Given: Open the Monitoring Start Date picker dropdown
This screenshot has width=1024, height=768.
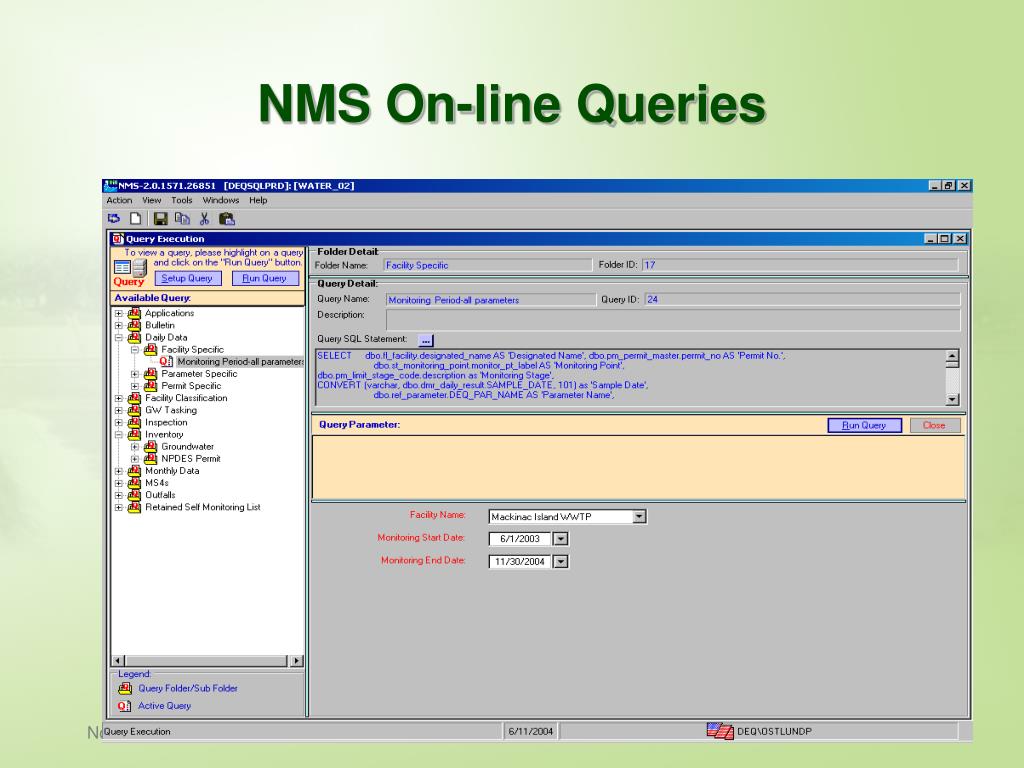Looking at the screenshot, I should (560, 539).
